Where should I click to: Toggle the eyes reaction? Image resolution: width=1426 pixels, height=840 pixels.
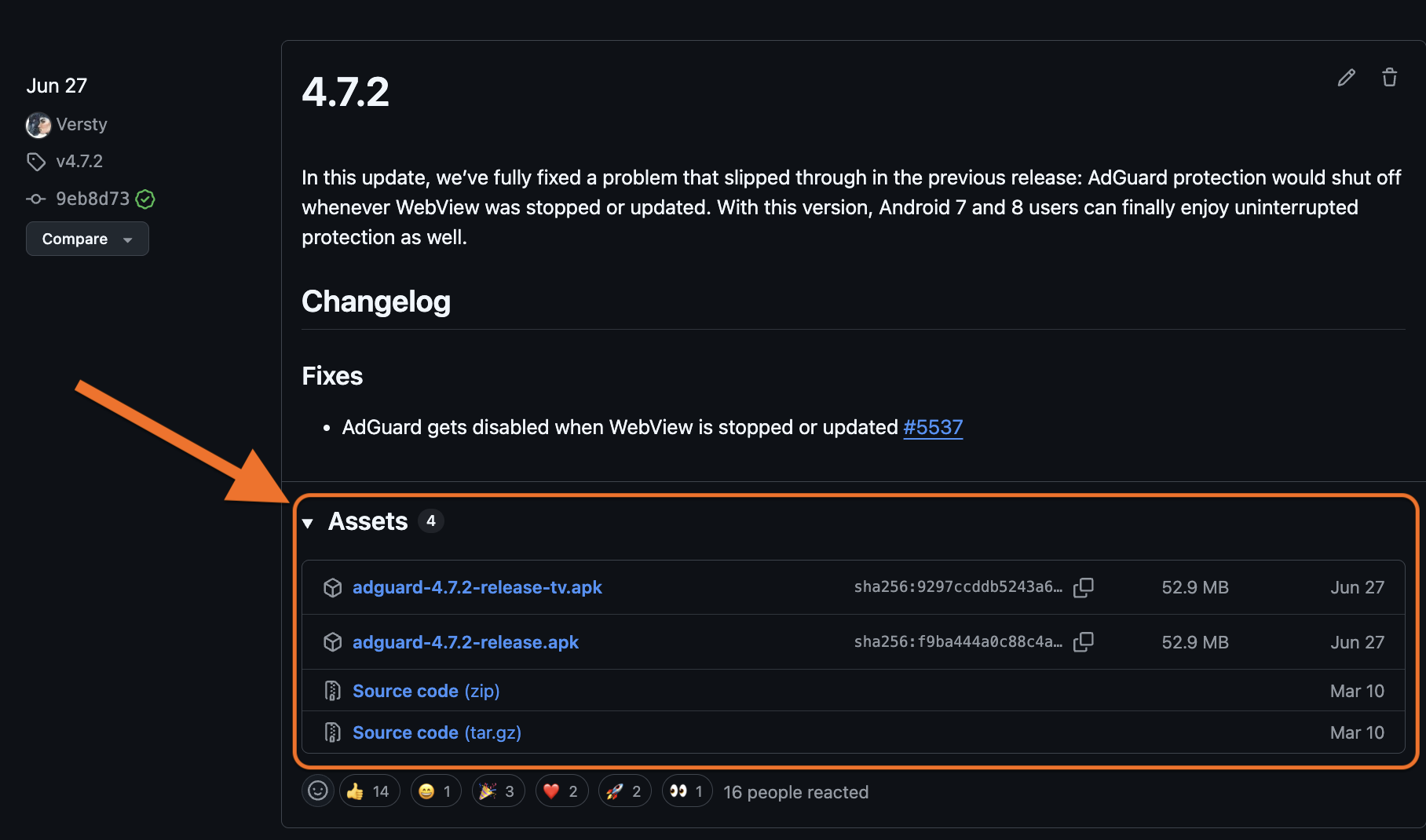(x=686, y=791)
